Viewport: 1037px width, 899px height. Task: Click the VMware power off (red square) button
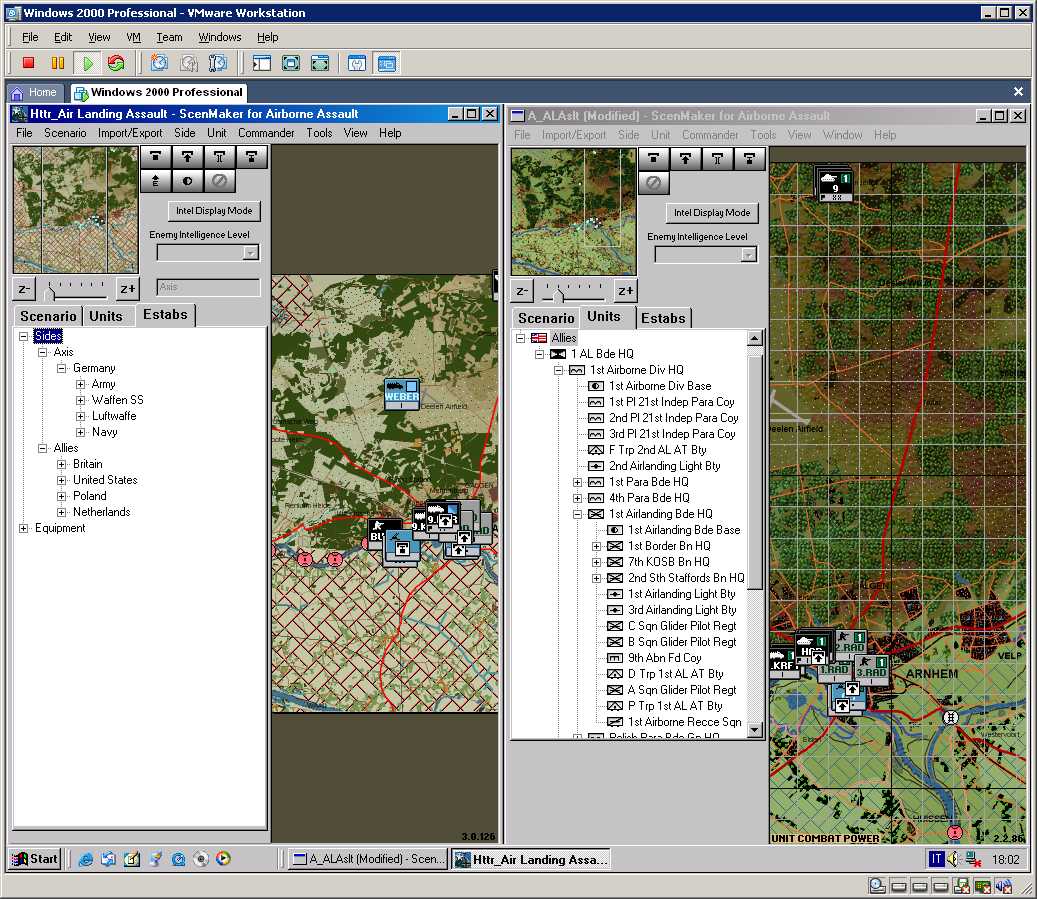(29, 63)
